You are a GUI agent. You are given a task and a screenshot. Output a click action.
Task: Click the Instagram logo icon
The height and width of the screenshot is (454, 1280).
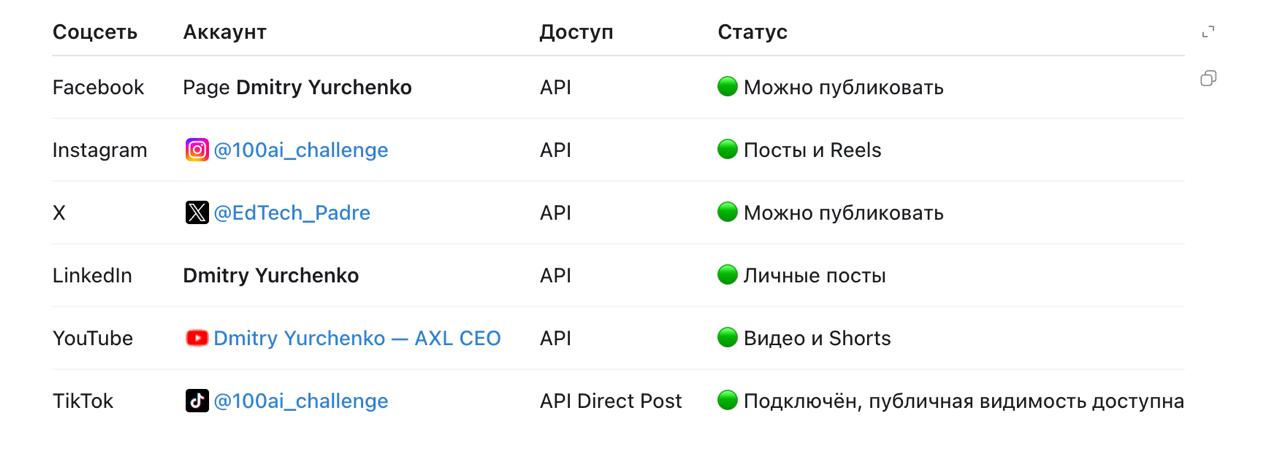pyautogui.click(x=197, y=150)
